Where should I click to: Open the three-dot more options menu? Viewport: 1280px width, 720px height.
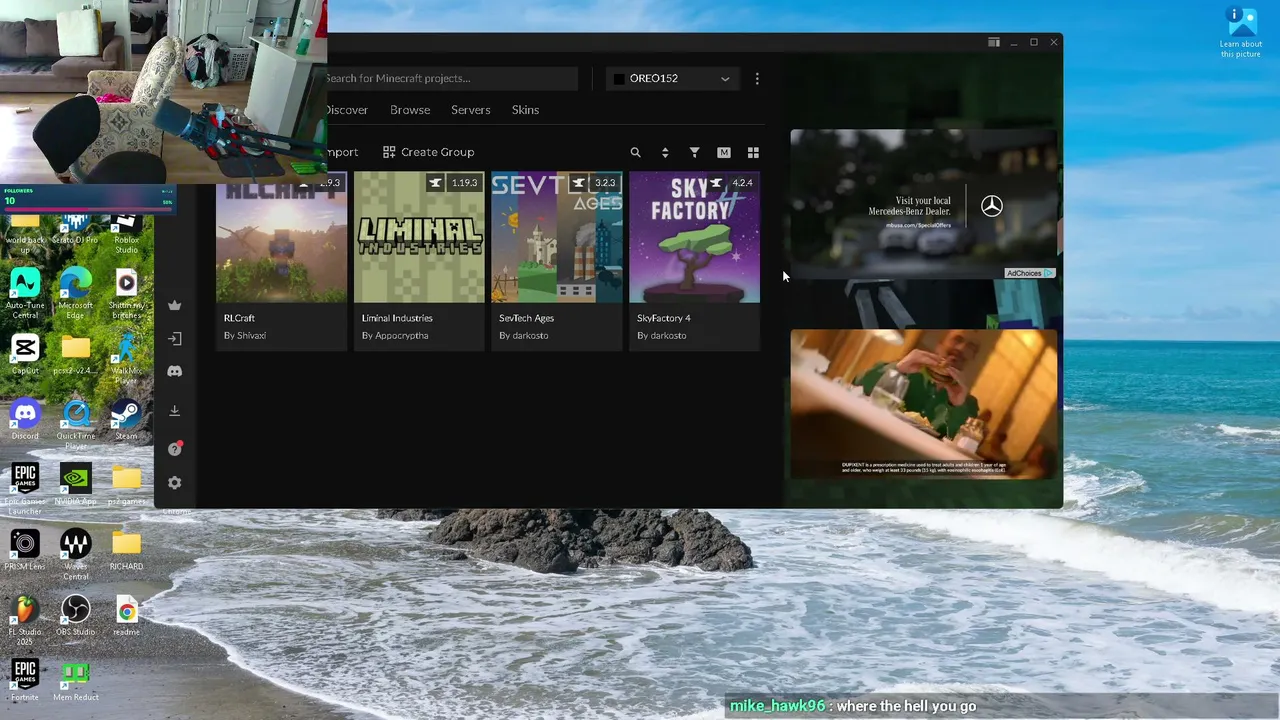pyautogui.click(x=757, y=79)
